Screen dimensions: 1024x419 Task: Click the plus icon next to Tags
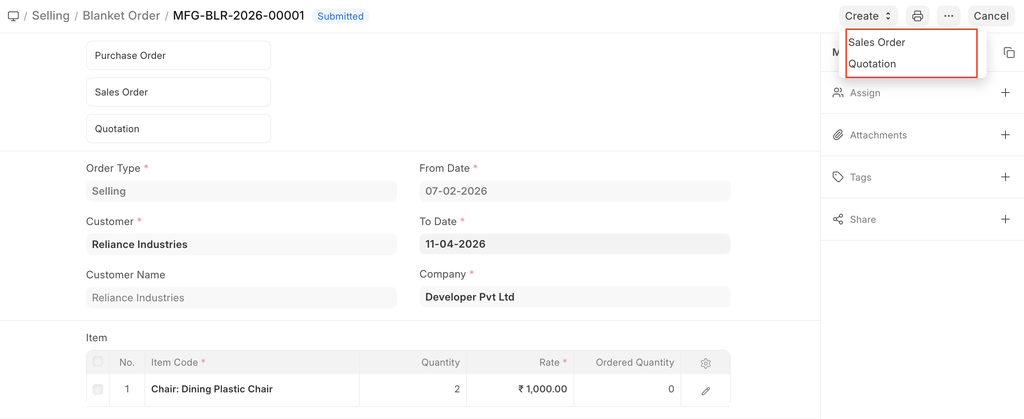(x=1005, y=177)
